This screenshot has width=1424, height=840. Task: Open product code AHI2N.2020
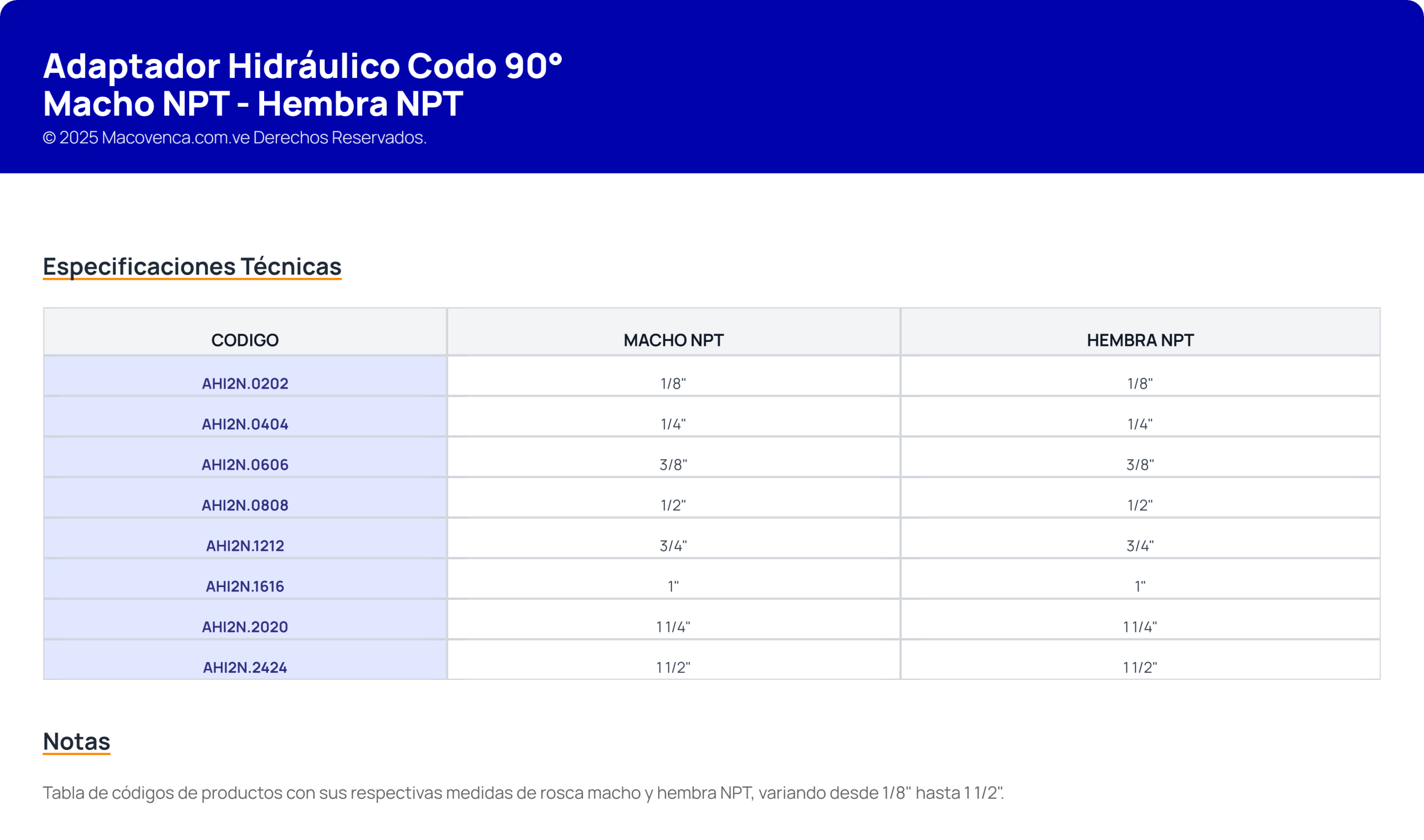click(x=245, y=627)
